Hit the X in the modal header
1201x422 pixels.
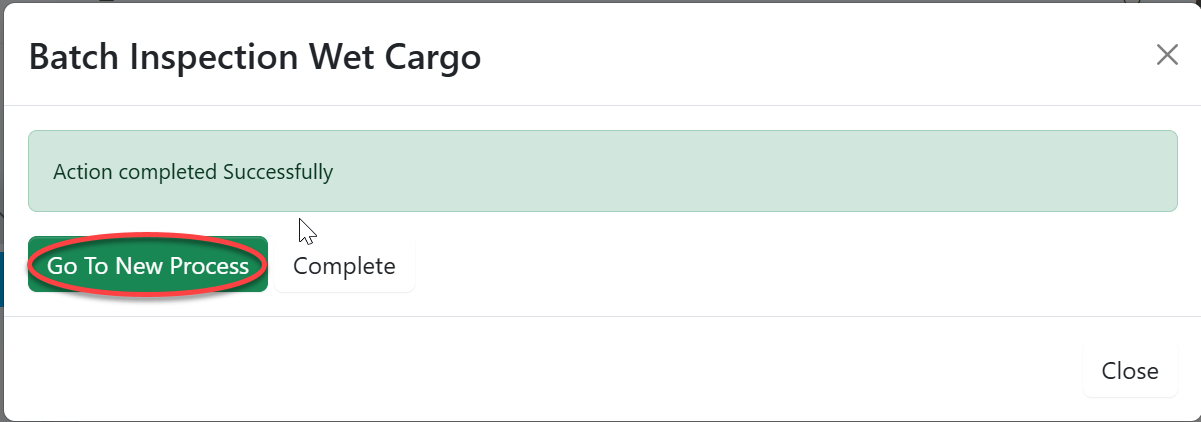point(1167,55)
